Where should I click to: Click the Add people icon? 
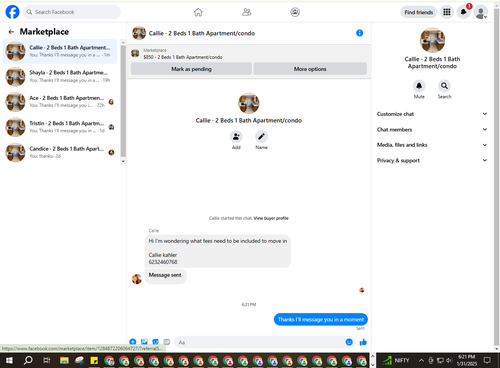(236, 137)
